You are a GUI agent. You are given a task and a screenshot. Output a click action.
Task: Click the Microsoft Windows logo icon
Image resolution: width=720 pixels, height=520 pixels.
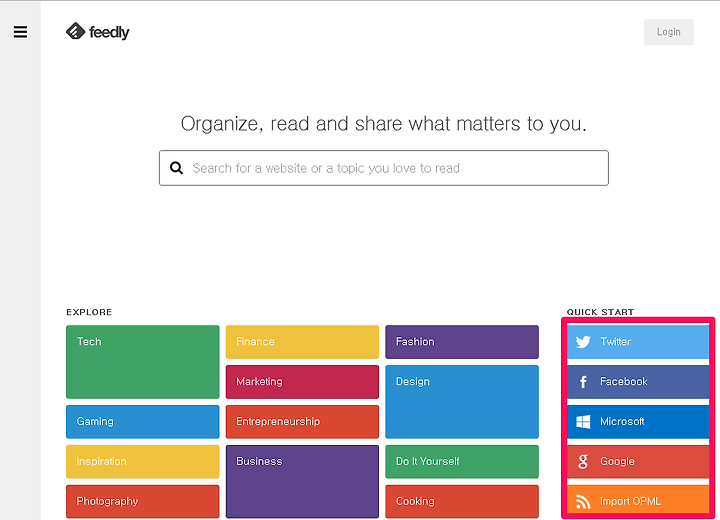pos(583,422)
